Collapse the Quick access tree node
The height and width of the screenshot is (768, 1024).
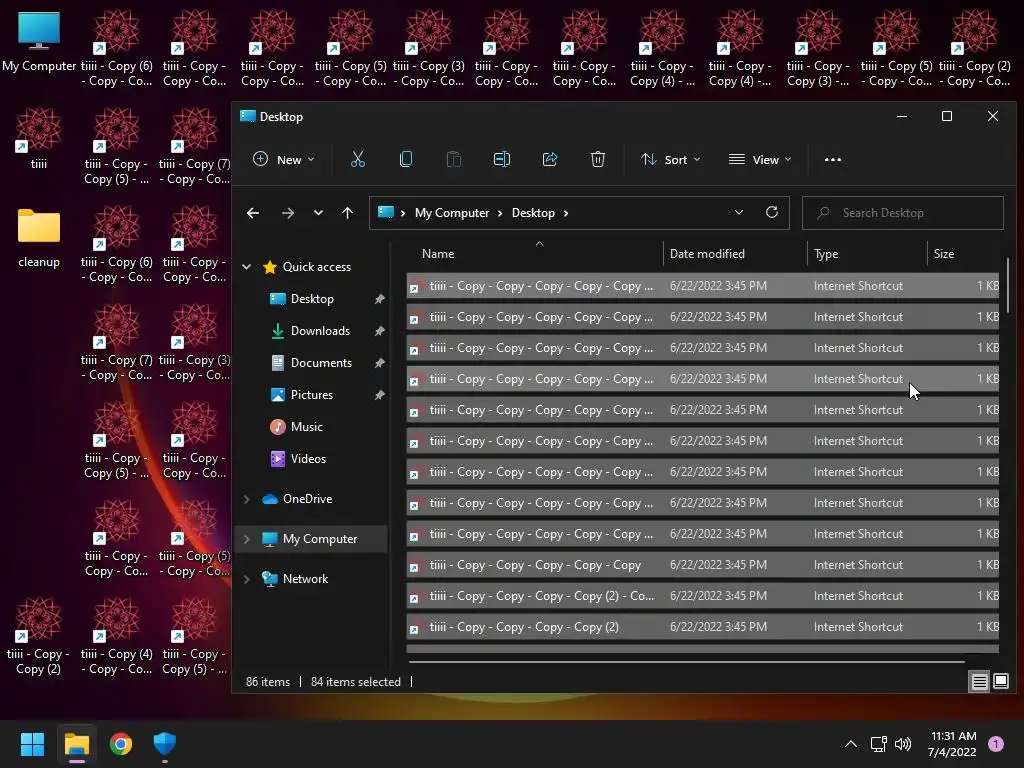(x=247, y=266)
